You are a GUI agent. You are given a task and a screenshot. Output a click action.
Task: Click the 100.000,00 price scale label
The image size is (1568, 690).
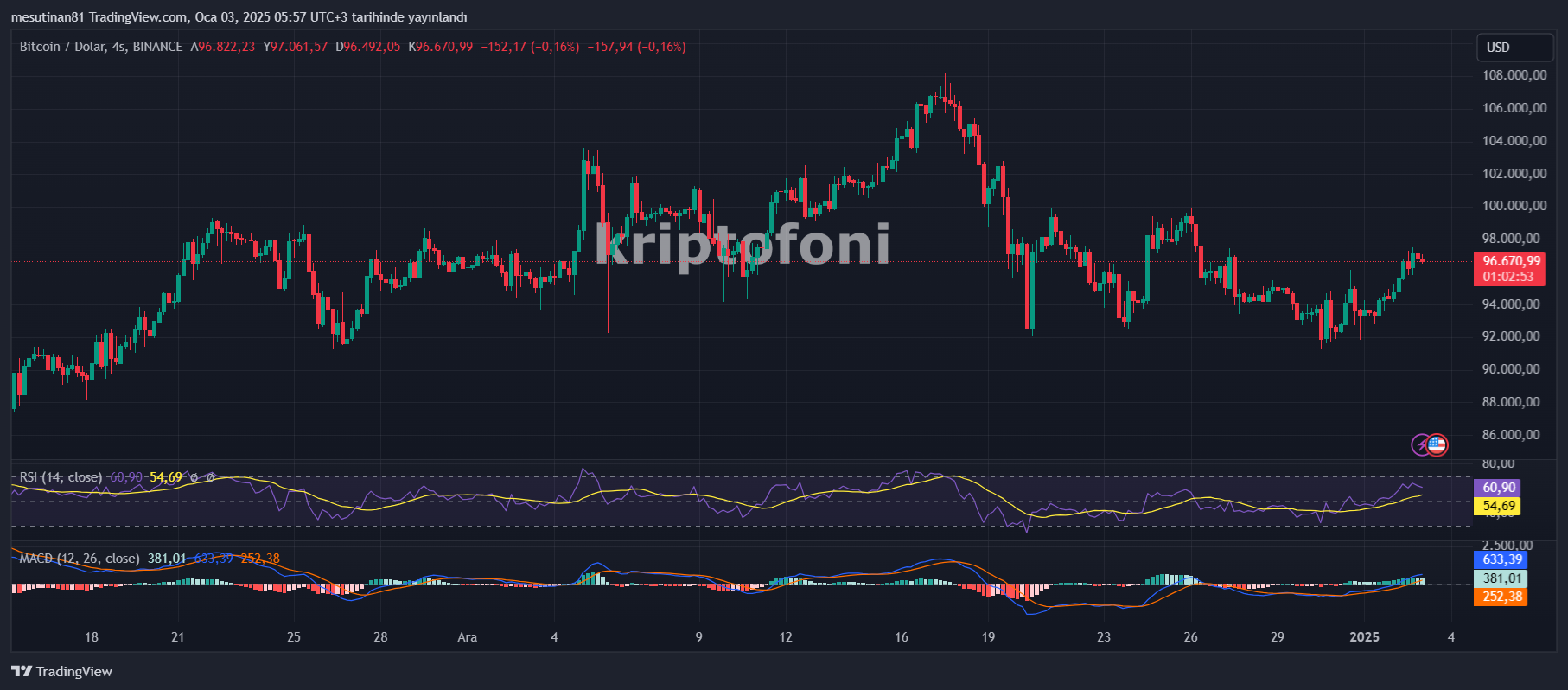tap(1514, 206)
